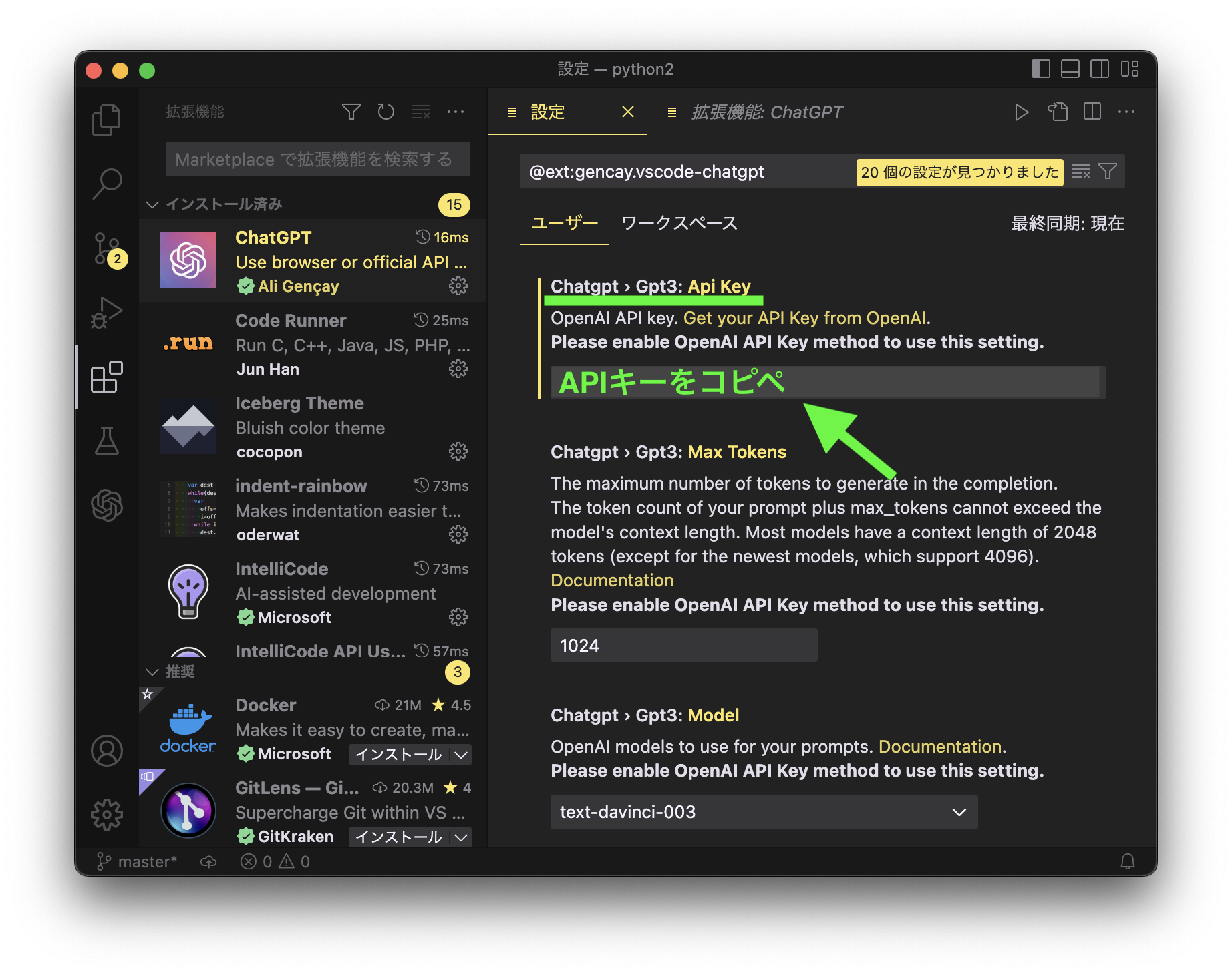Collapse the recommended extensions section
1232x975 pixels.
(152, 672)
